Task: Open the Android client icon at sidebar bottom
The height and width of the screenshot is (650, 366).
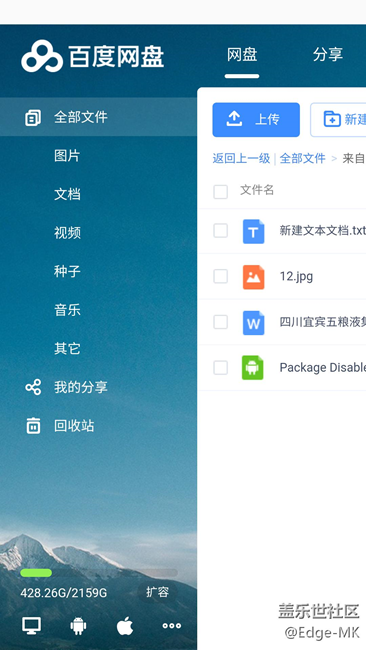Action: (78, 626)
